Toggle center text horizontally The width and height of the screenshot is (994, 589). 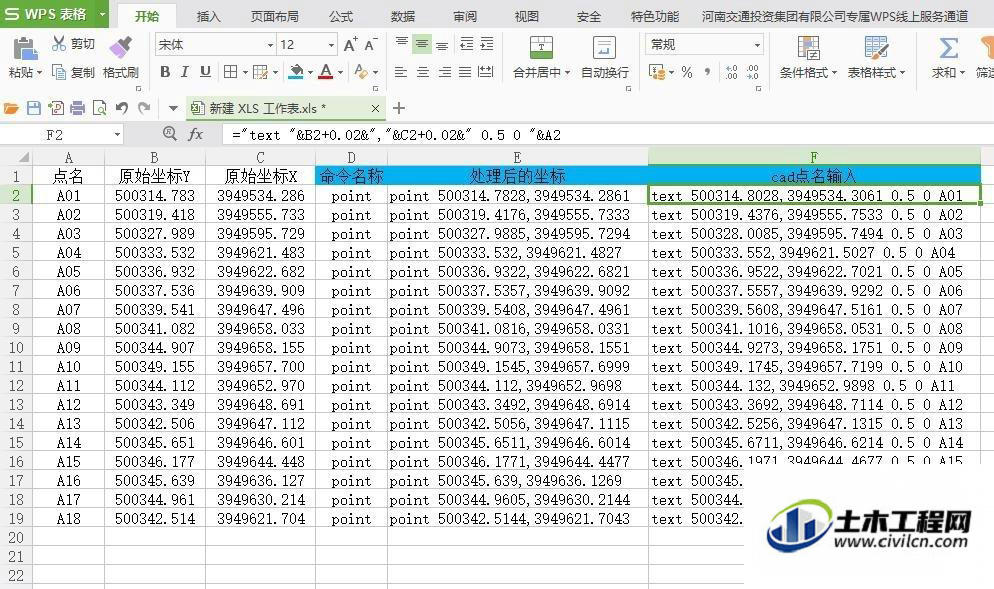[423, 72]
